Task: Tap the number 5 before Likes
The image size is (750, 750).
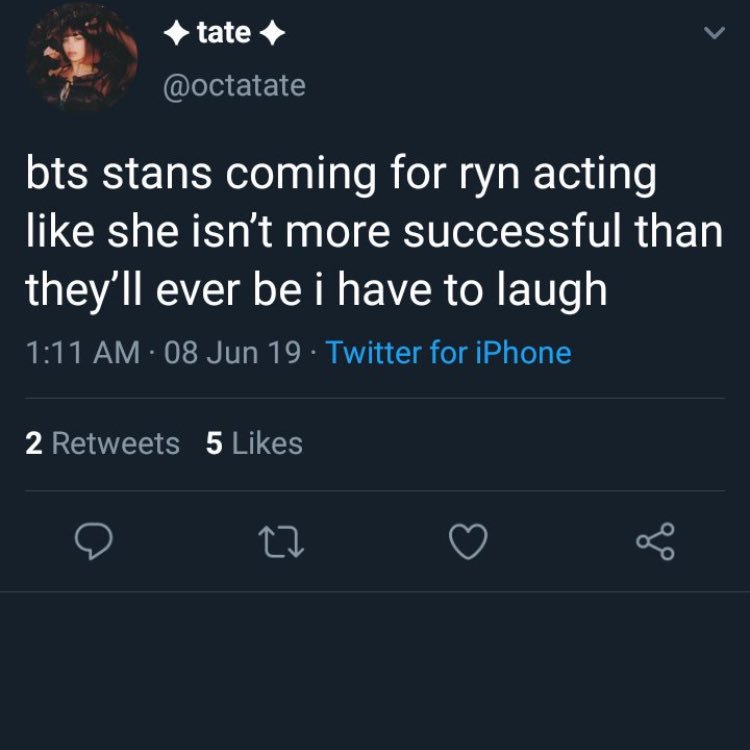Action: click(214, 443)
